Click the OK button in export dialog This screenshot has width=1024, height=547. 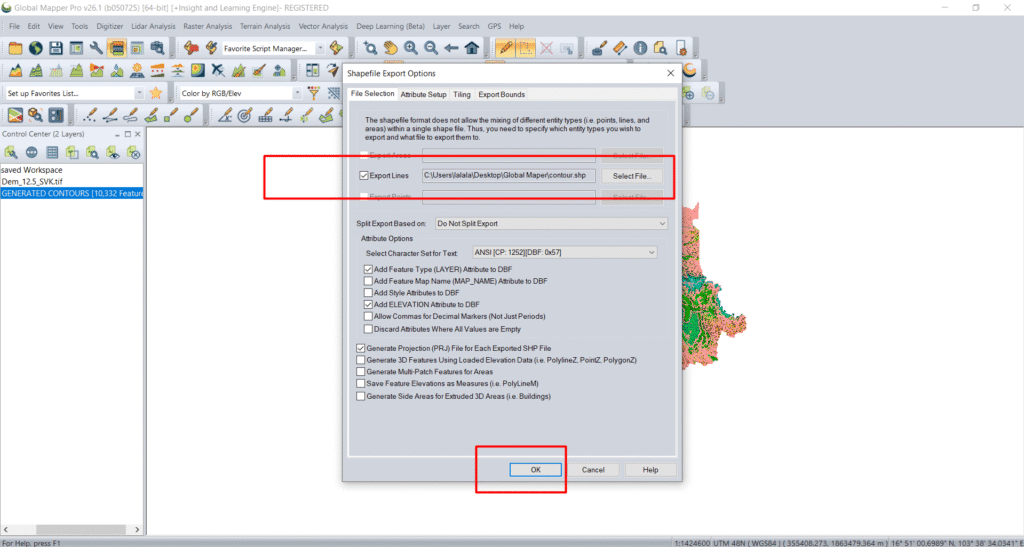(x=536, y=470)
